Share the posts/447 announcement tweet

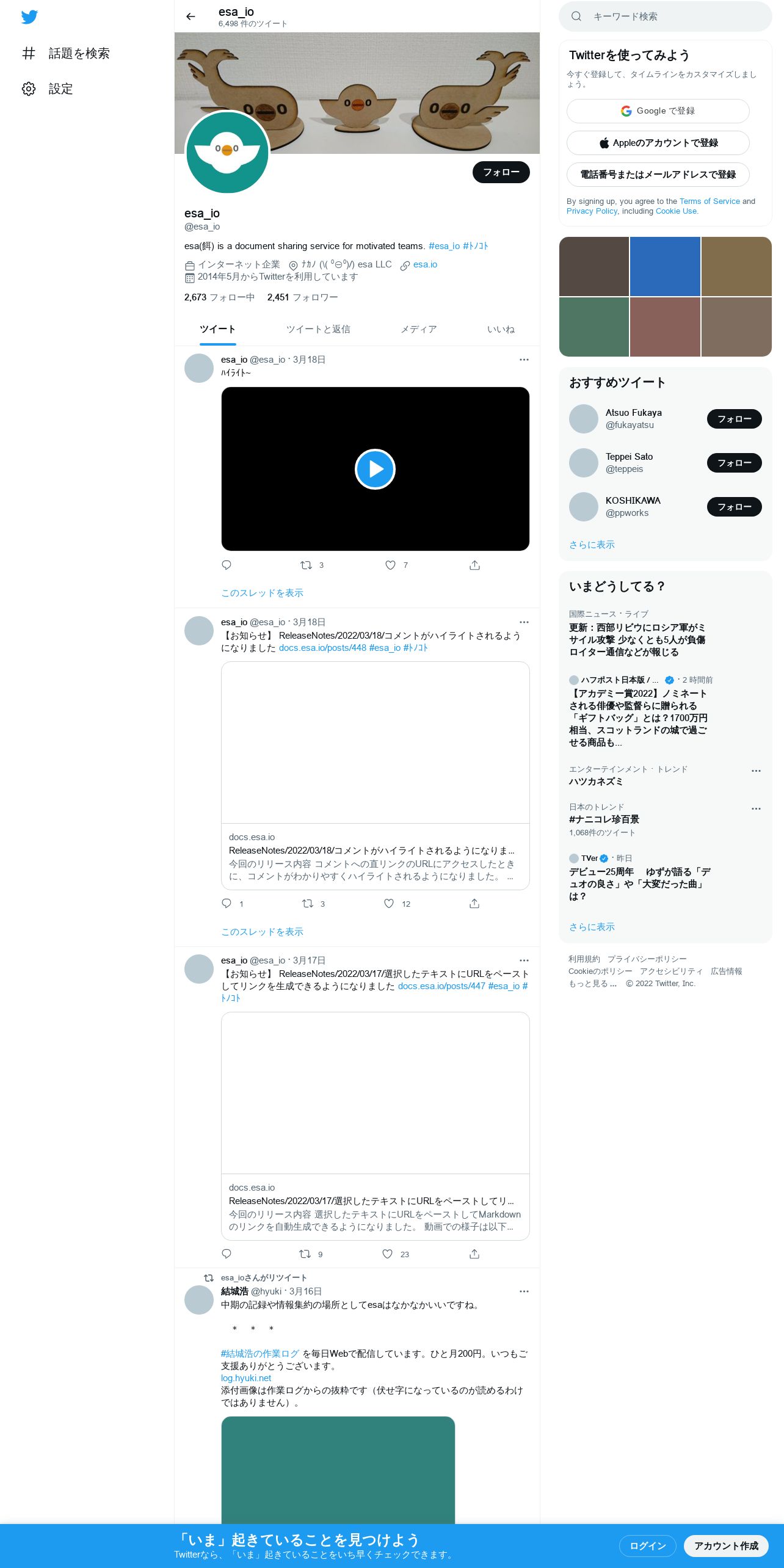pos(474,1254)
